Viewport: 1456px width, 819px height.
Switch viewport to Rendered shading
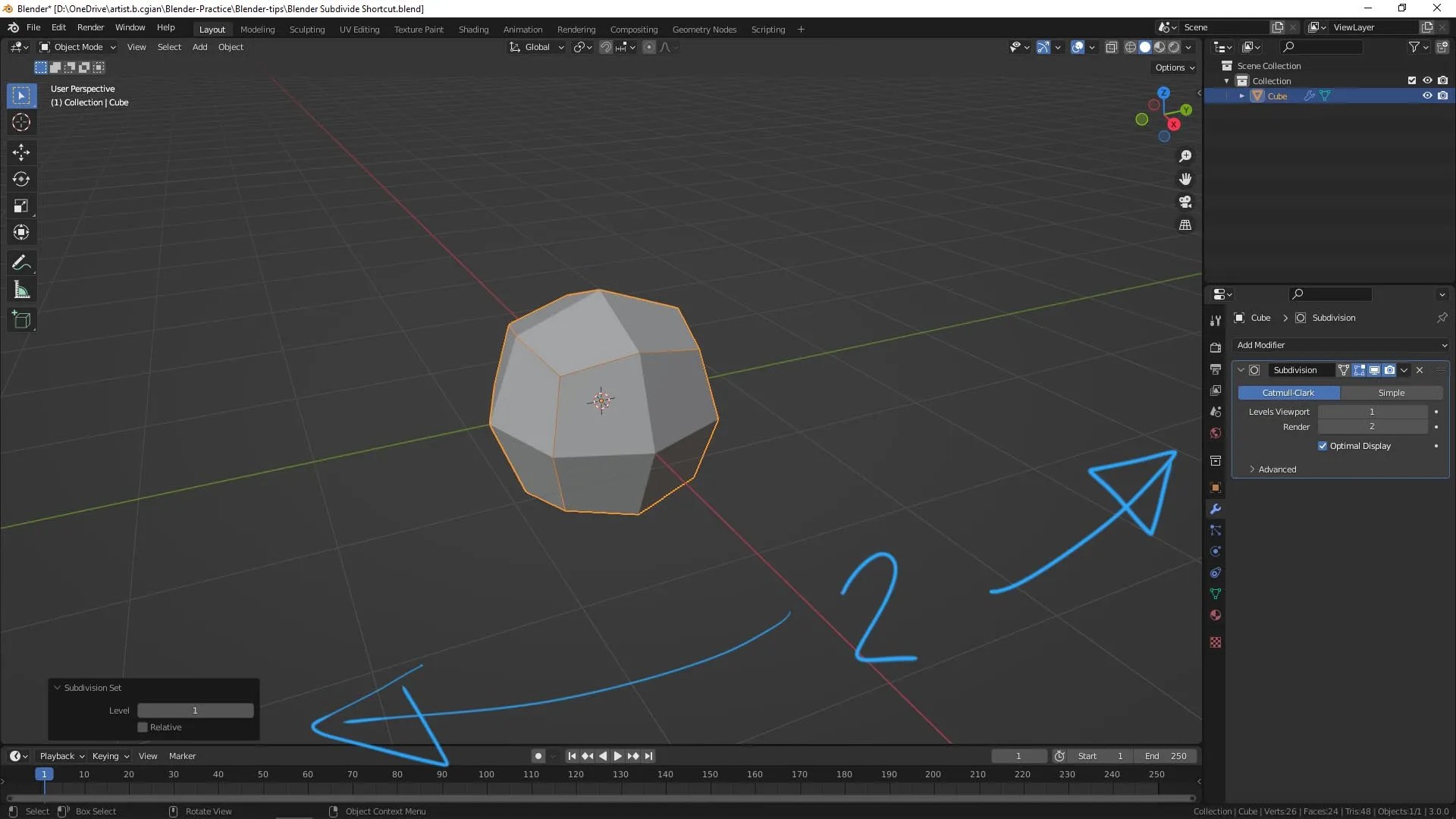[x=1174, y=46]
